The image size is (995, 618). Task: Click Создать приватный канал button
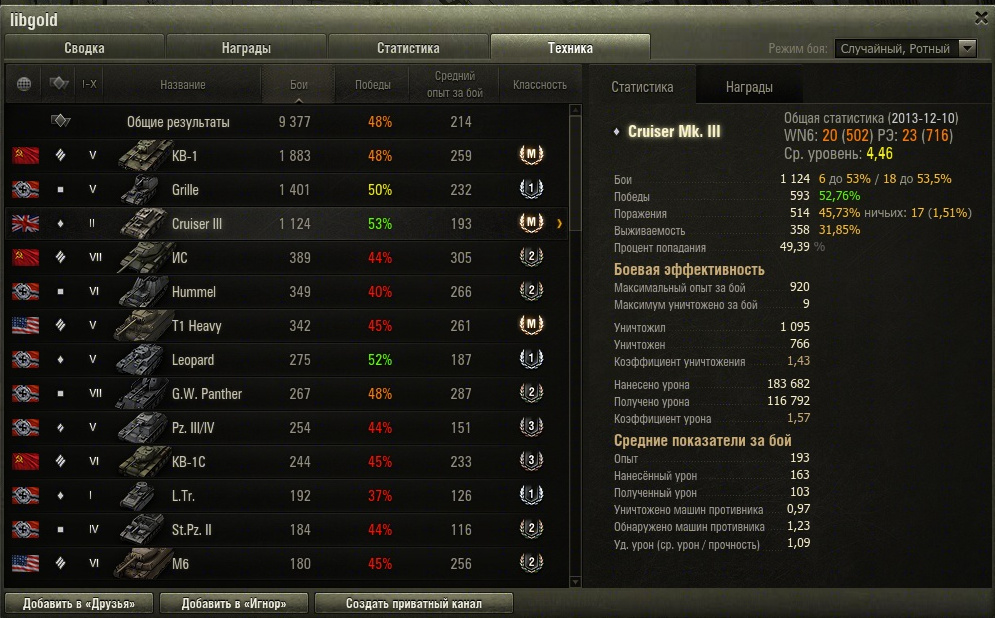414,603
